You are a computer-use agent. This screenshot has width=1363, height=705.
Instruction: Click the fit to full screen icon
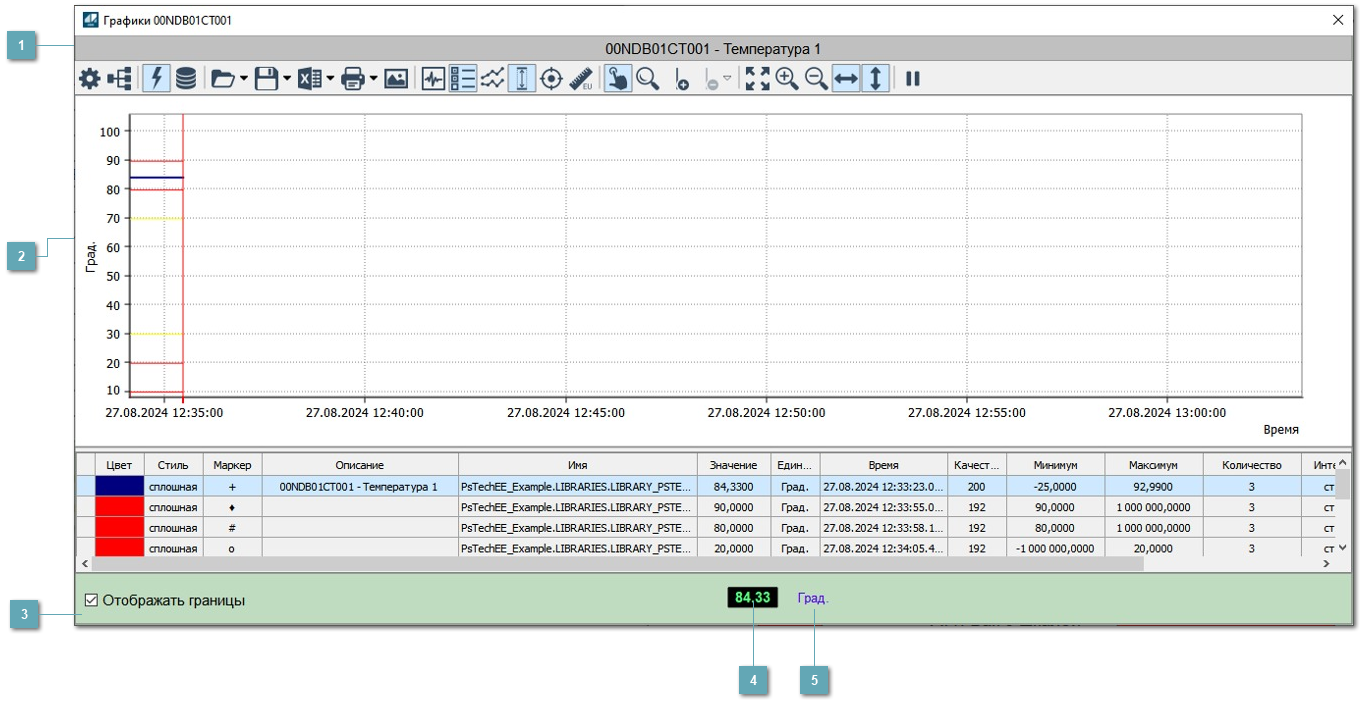click(x=757, y=79)
